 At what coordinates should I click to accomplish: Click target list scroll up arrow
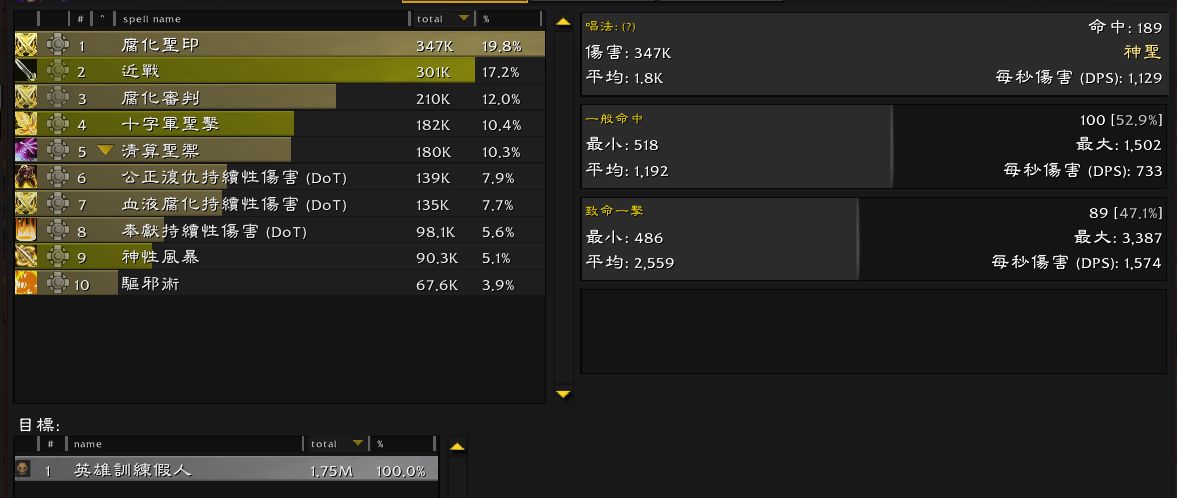click(457, 446)
